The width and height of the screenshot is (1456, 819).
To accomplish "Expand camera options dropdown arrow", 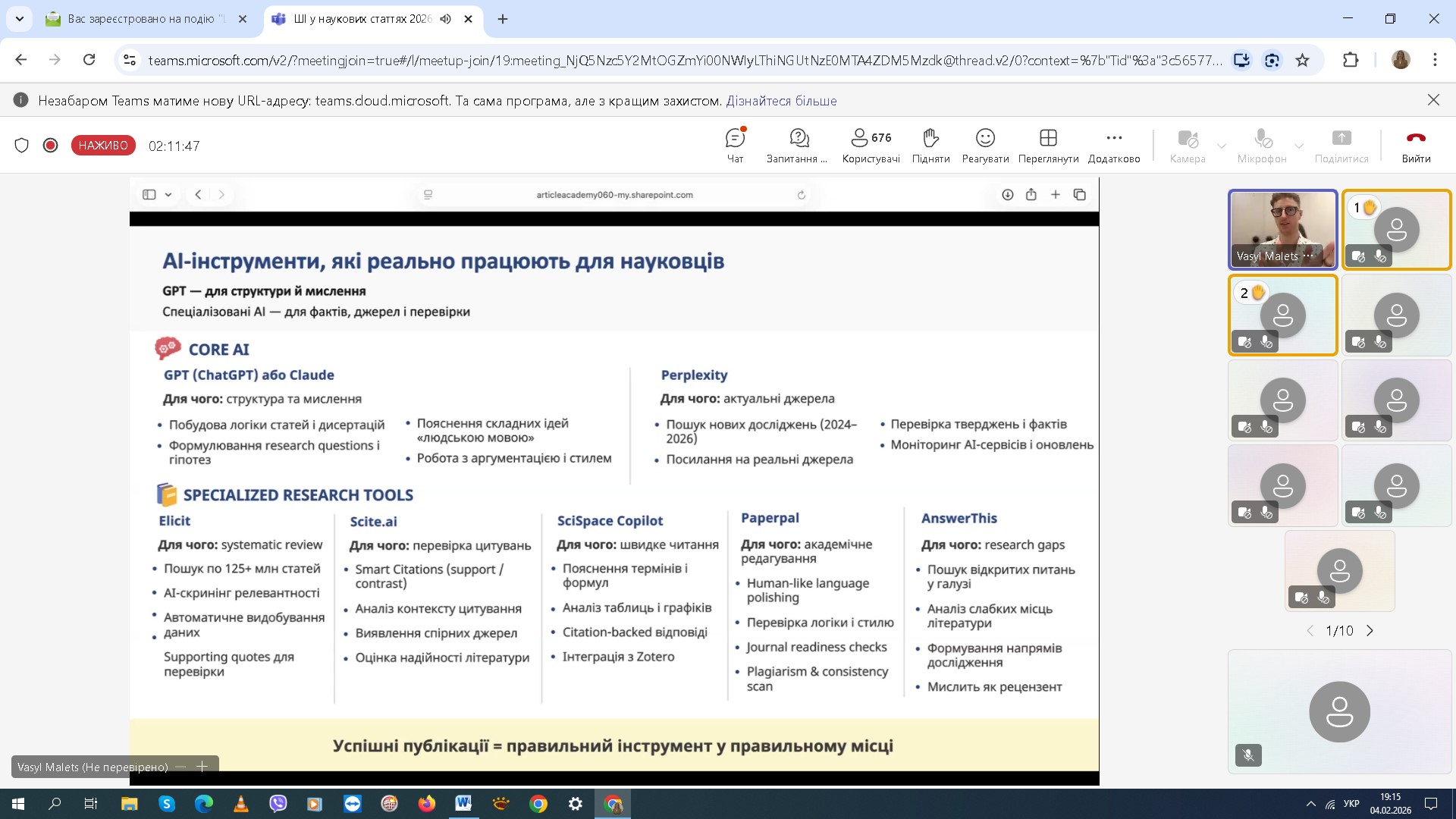I will pos(1222,146).
